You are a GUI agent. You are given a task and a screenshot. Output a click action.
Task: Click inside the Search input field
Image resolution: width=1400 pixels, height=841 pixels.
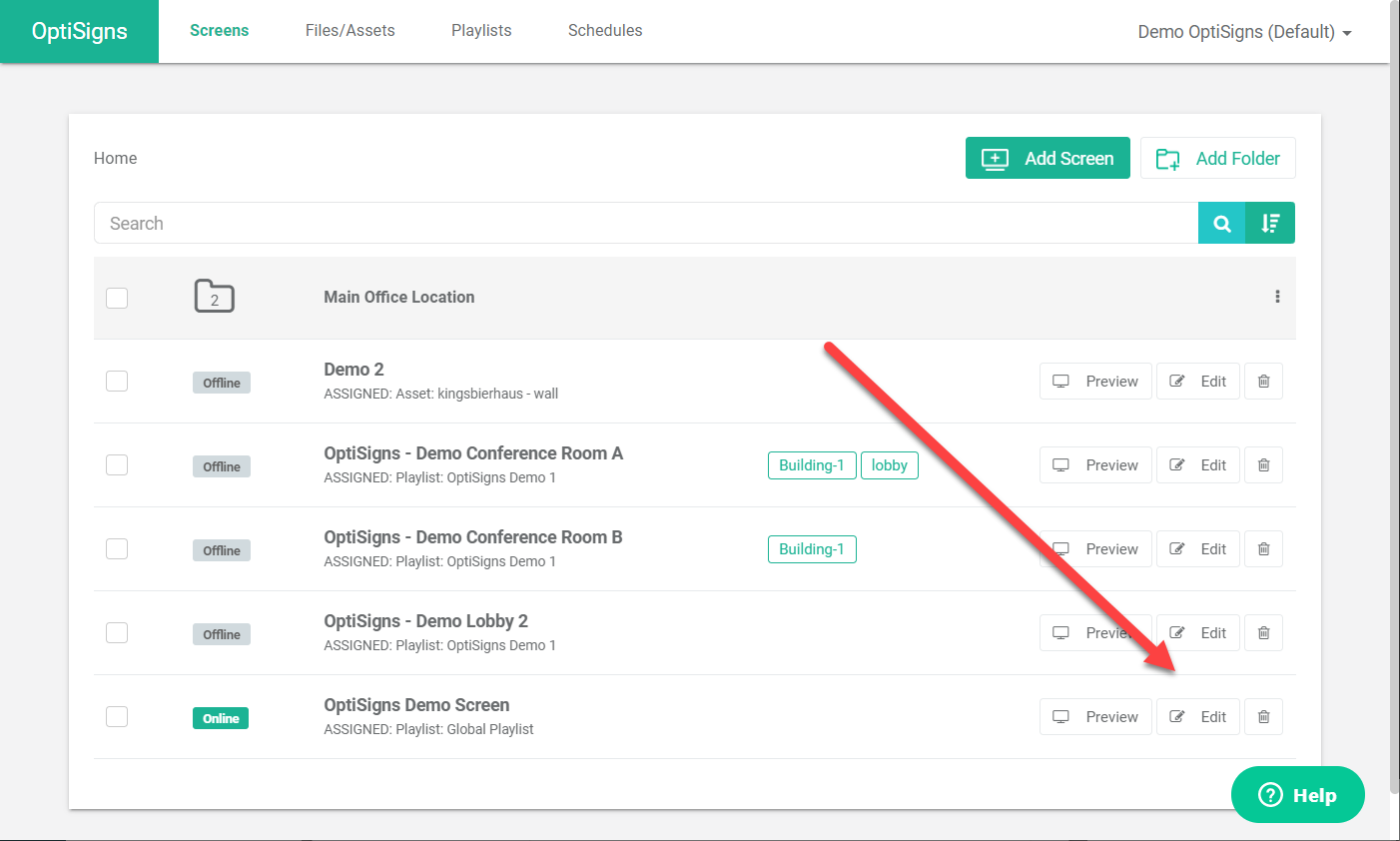(599, 223)
